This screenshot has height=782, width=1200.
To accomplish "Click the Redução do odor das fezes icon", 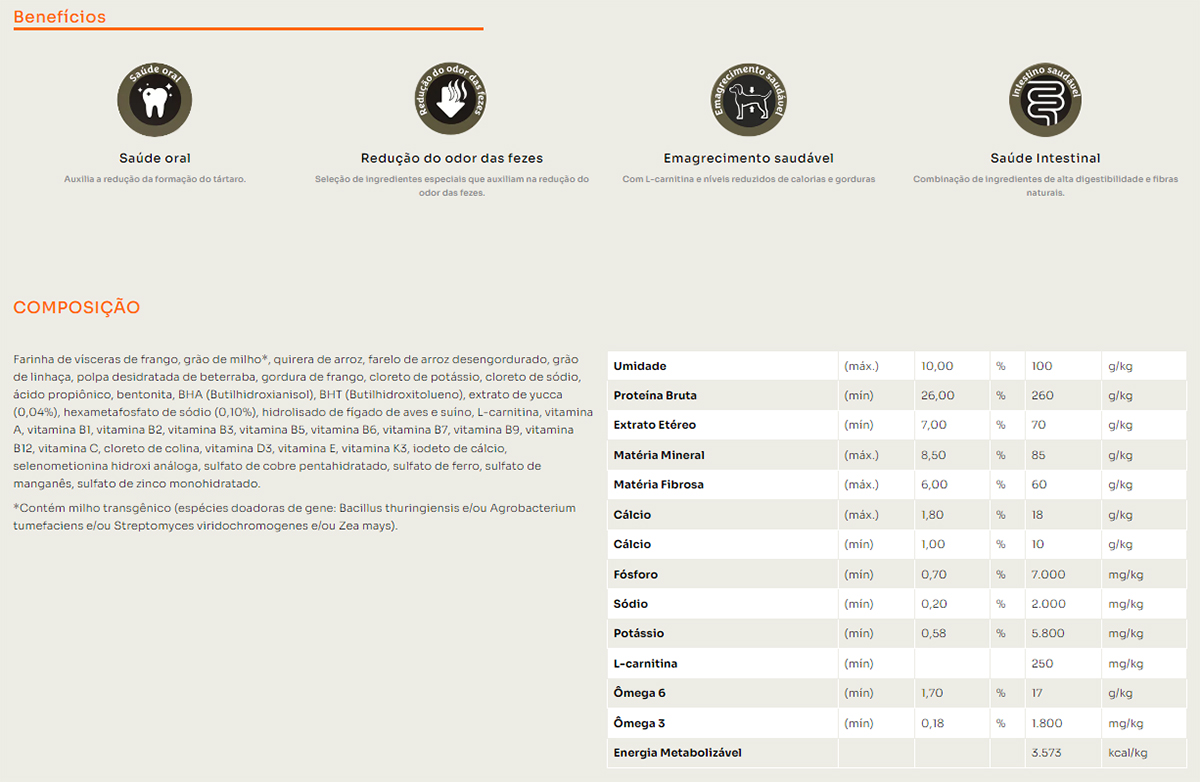I will click(451, 99).
